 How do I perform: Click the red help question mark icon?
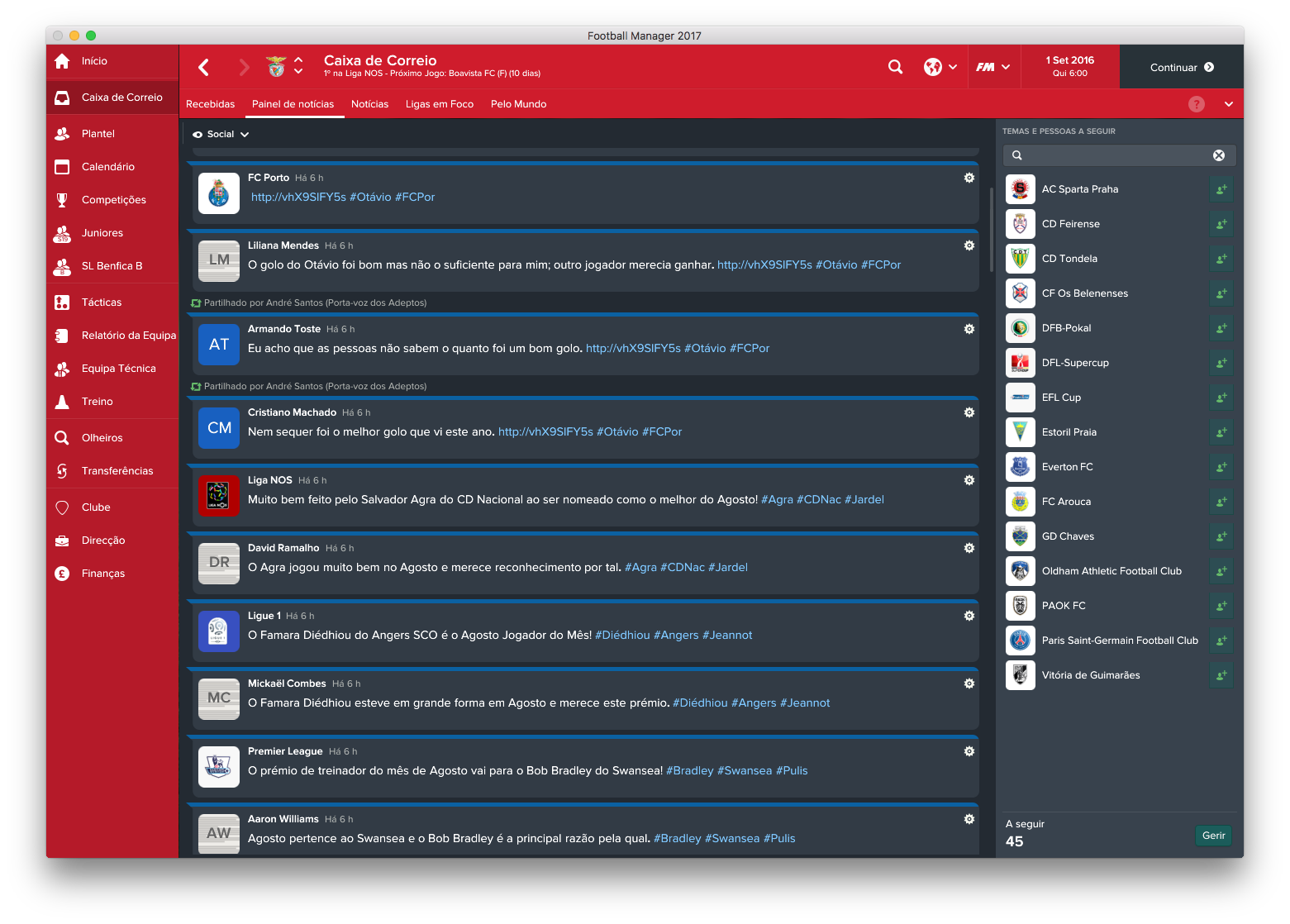[x=1196, y=104]
